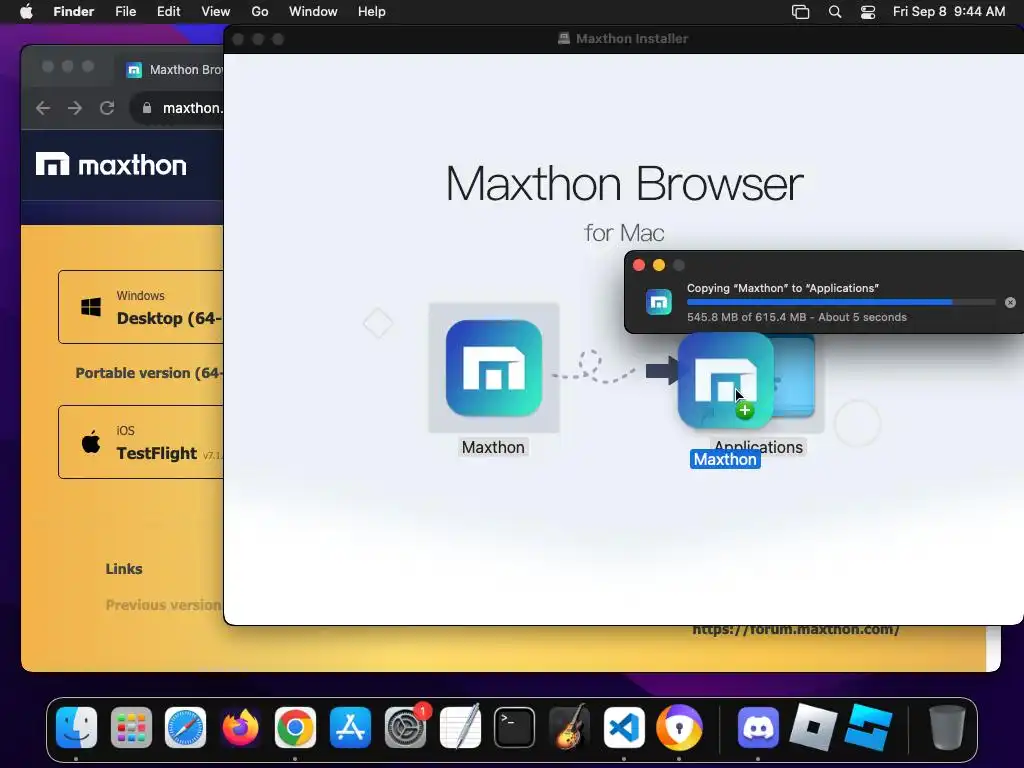Image resolution: width=1024 pixels, height=768 pixels.
Task: Click the highlighted Maxthon label being dragged
Action: coord(725,460)
